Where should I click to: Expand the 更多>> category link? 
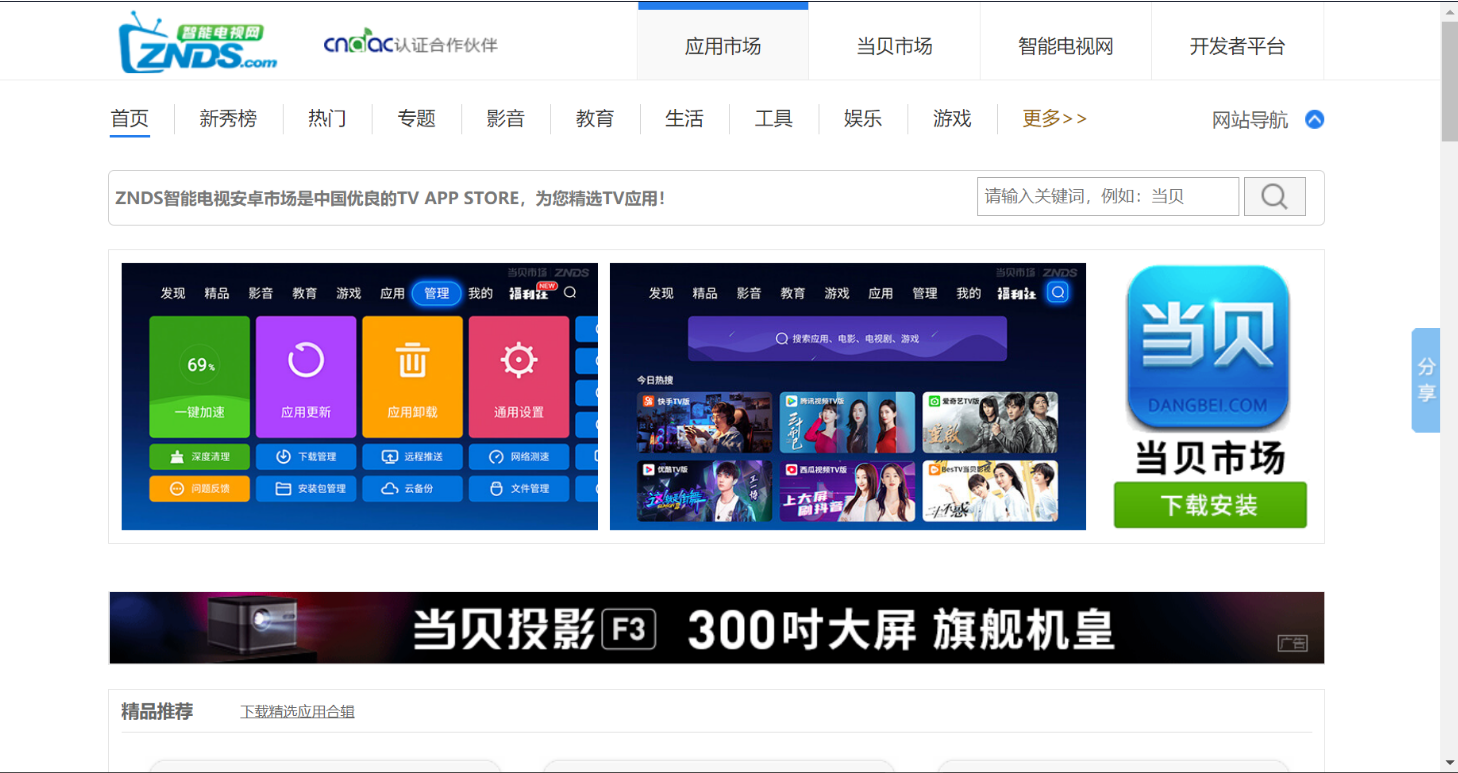click(x=1054, y=119)
